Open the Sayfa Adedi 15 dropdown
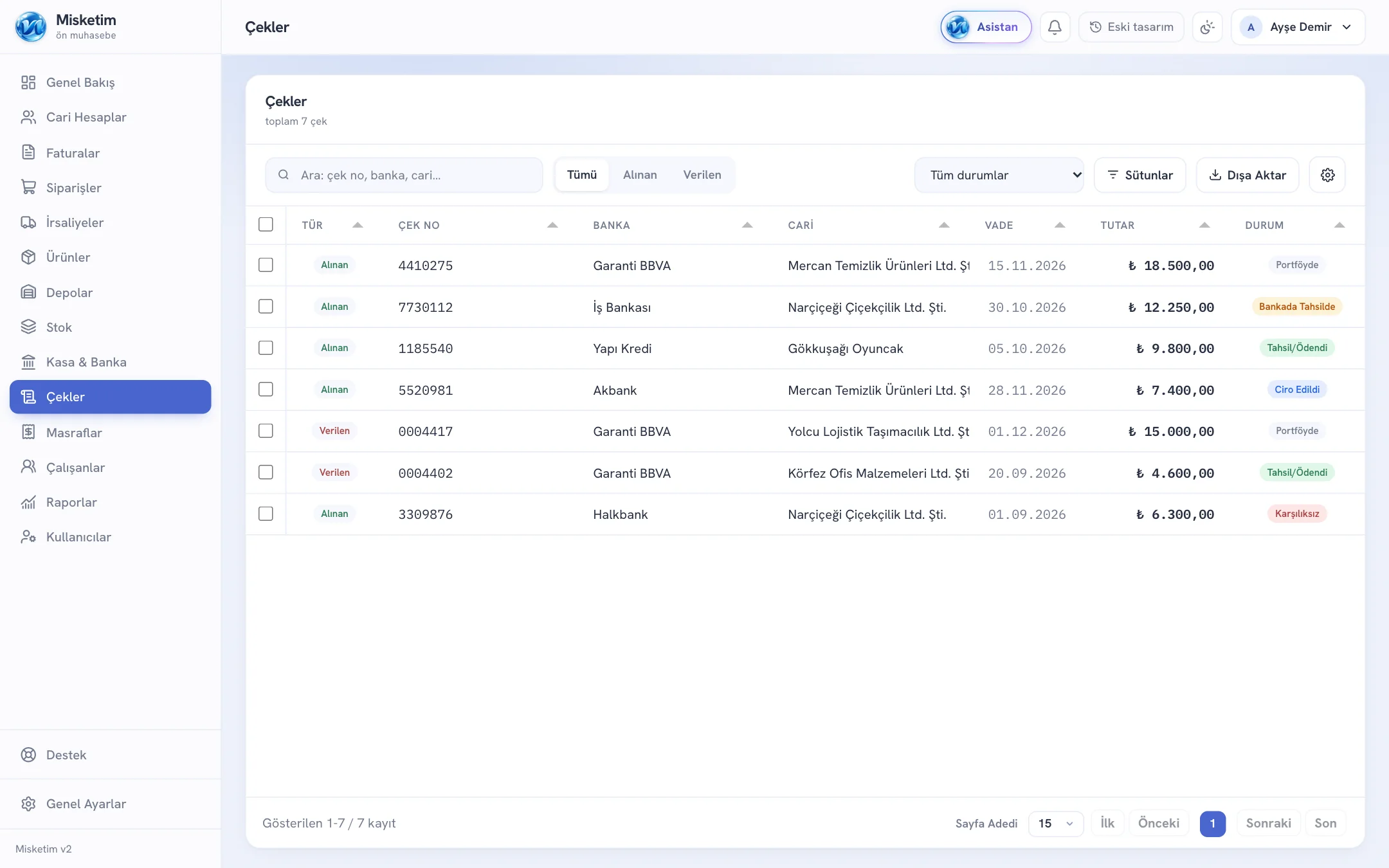This screenshot has width=1389, height=868. click(x=1056, y=823)
